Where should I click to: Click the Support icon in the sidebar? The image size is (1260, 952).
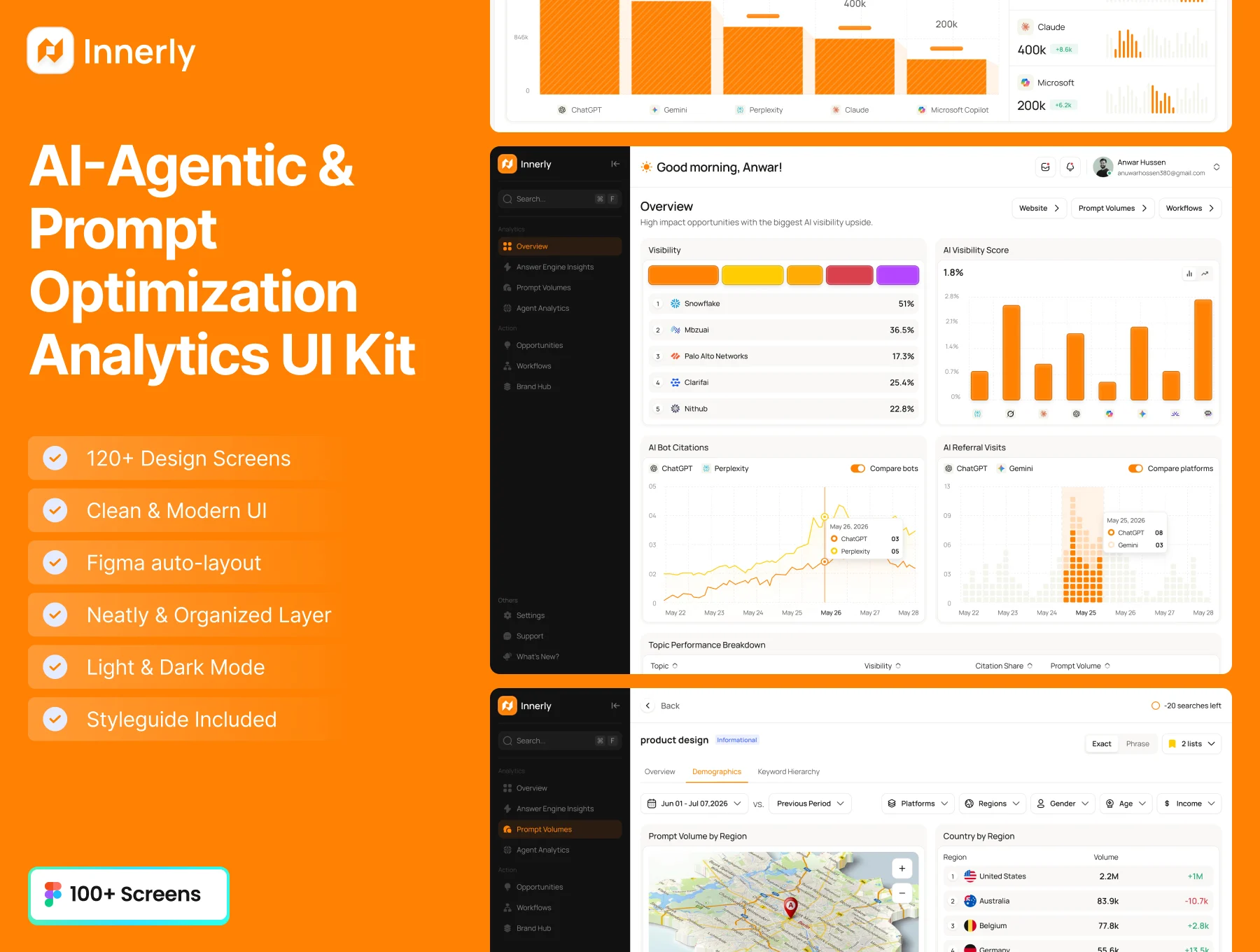click(507, 636)
